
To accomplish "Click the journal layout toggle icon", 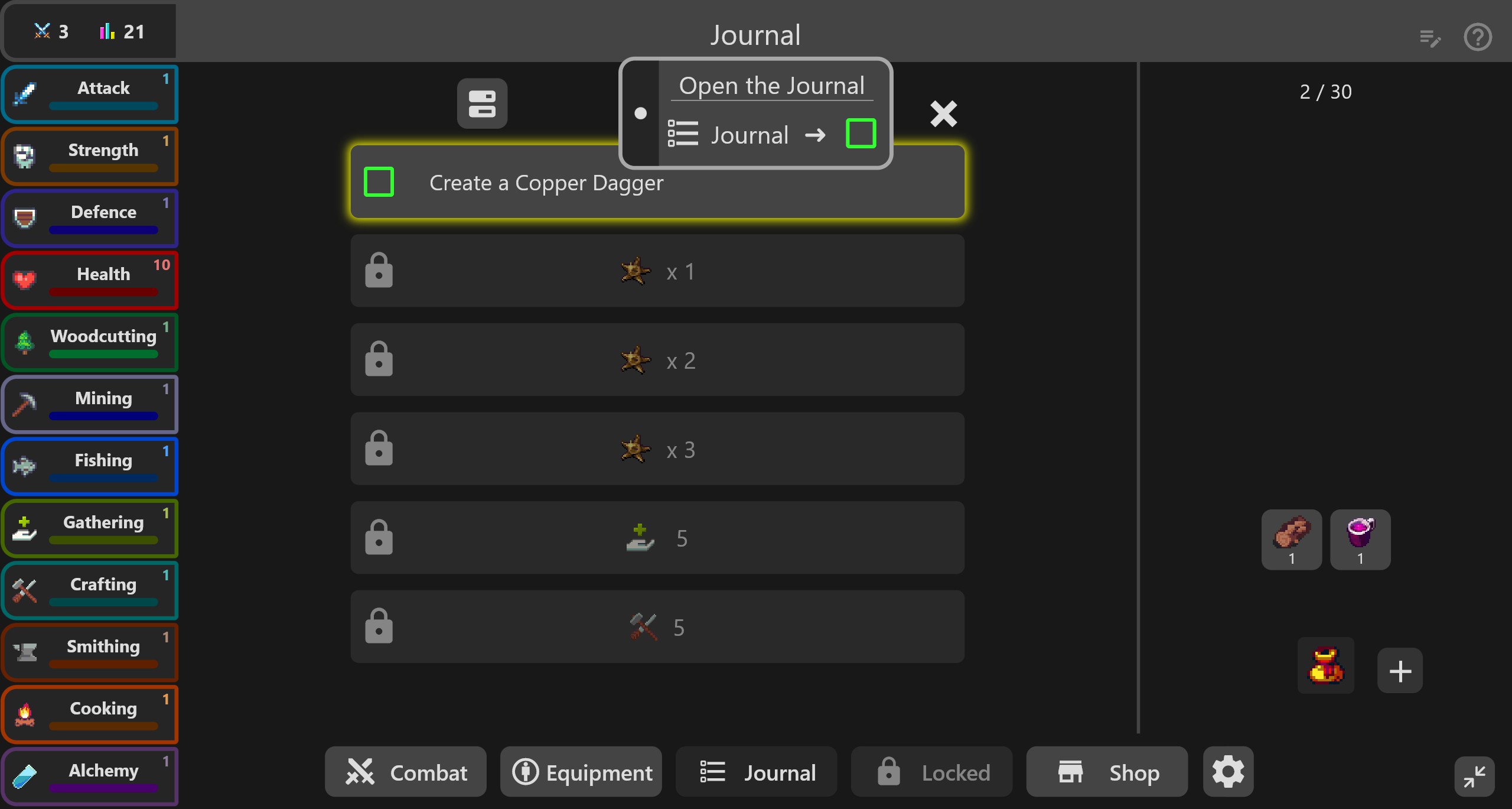I will pos(482,103).
